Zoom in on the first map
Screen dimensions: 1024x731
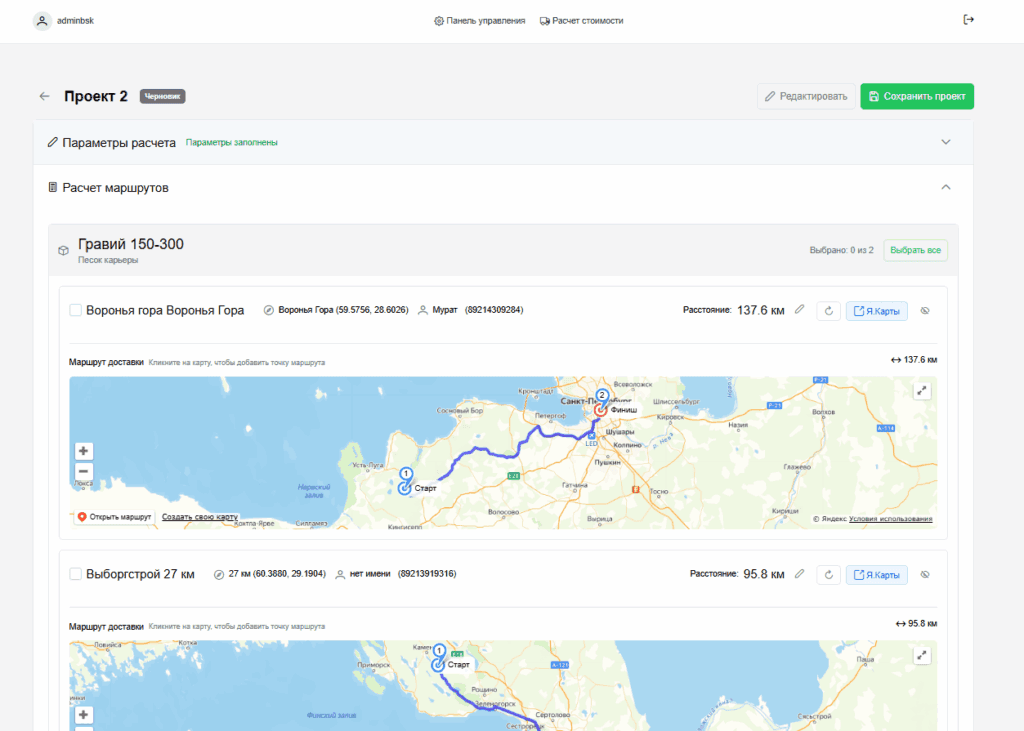(x=84, y=451)
